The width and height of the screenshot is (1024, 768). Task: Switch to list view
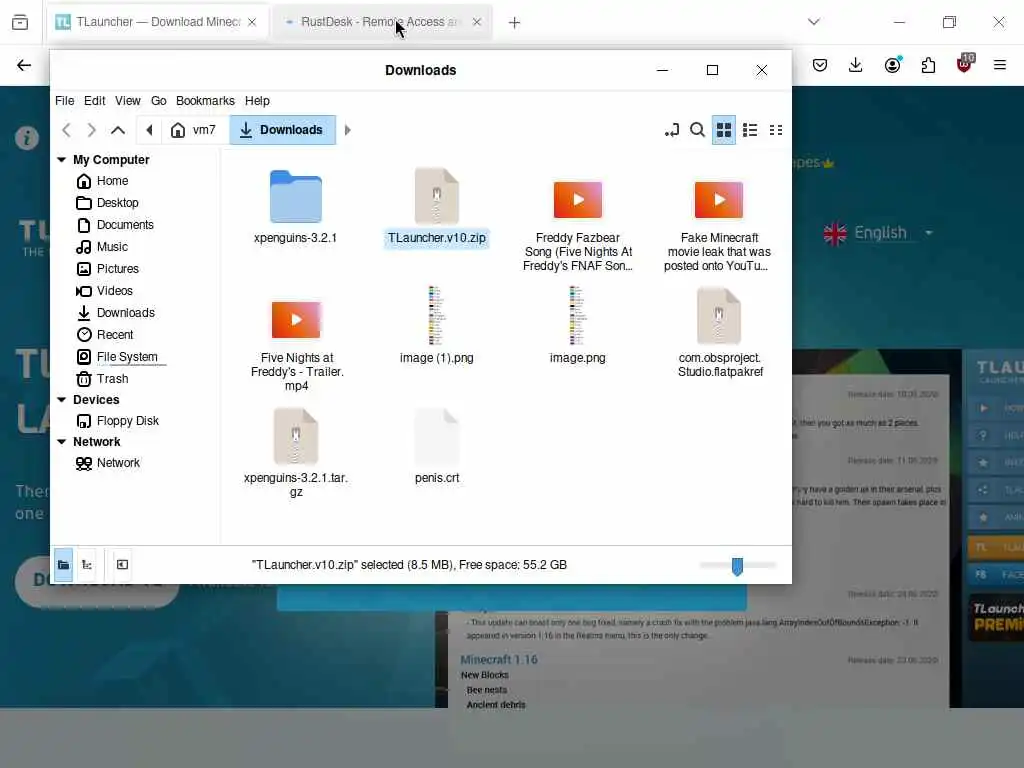point(750,130)
